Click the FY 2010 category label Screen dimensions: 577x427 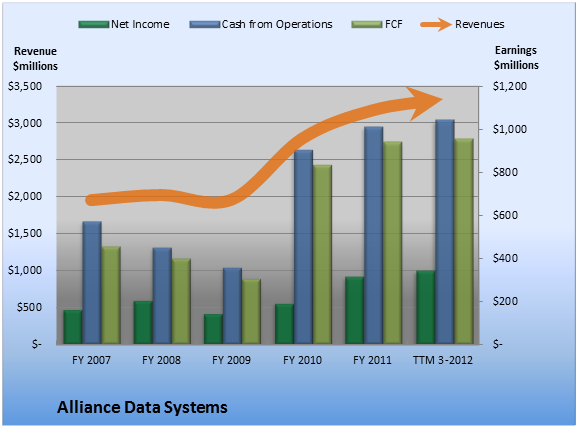pos(302,360)
